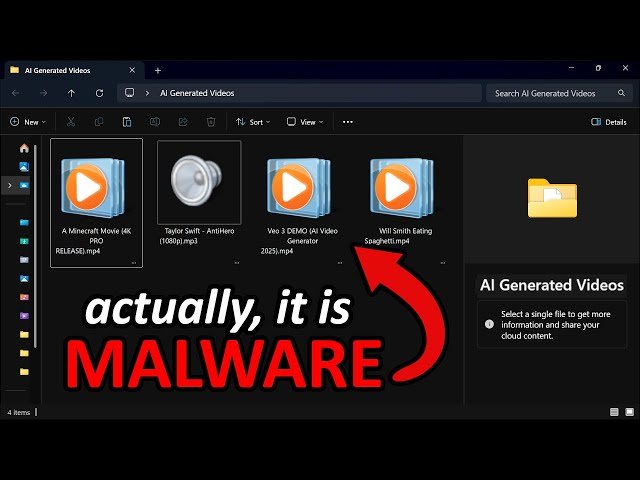This screenshot has height=480, width=640.
Task: Click filename 'A Minecraft Movie (4K PRO RELEASE).mp4'
Action: pyautogui.click(x=96, y=241)
